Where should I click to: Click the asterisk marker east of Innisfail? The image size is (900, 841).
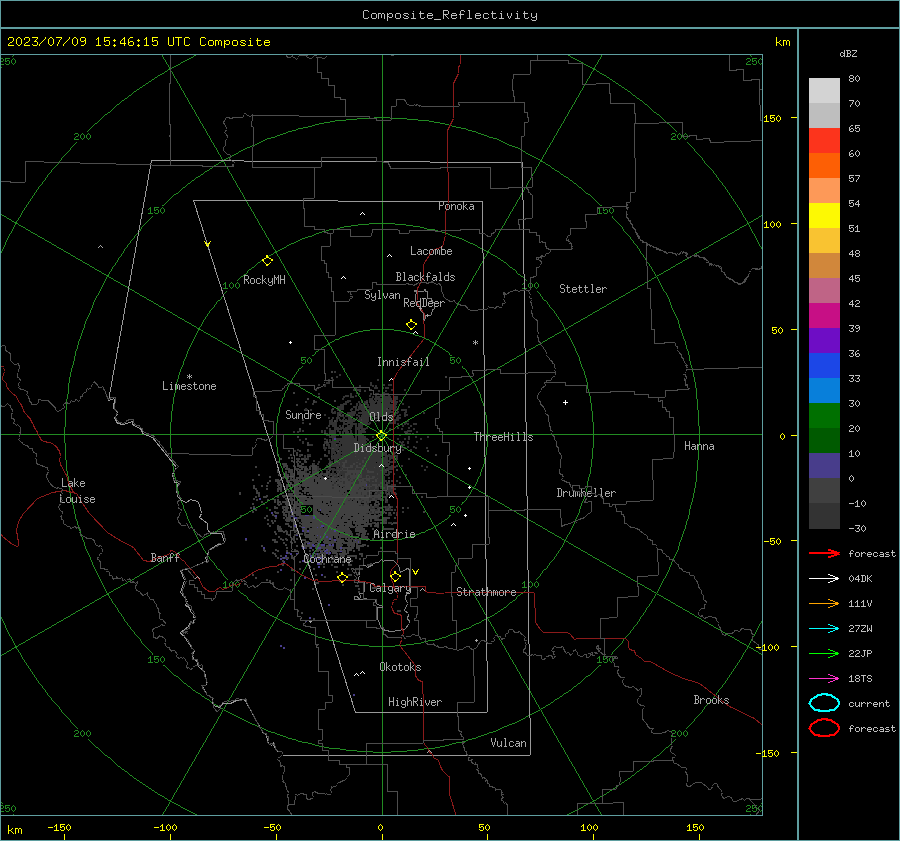(x=475, y=343)
